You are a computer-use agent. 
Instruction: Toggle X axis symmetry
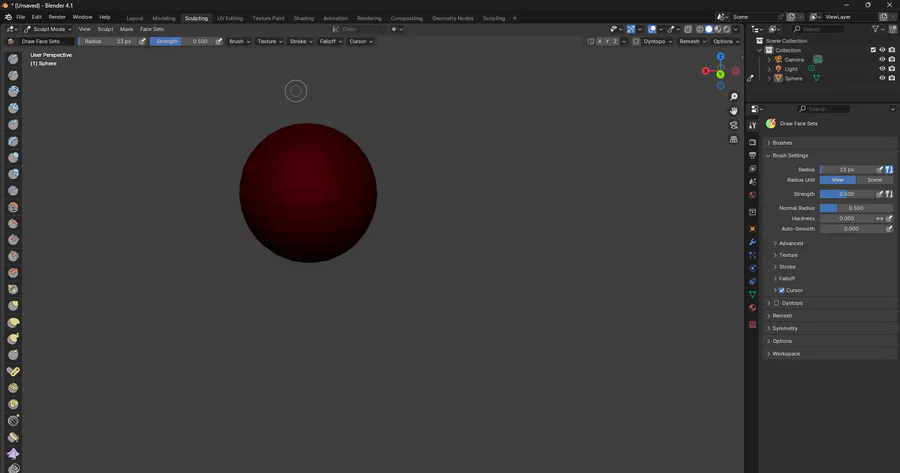tap(600, 41)
